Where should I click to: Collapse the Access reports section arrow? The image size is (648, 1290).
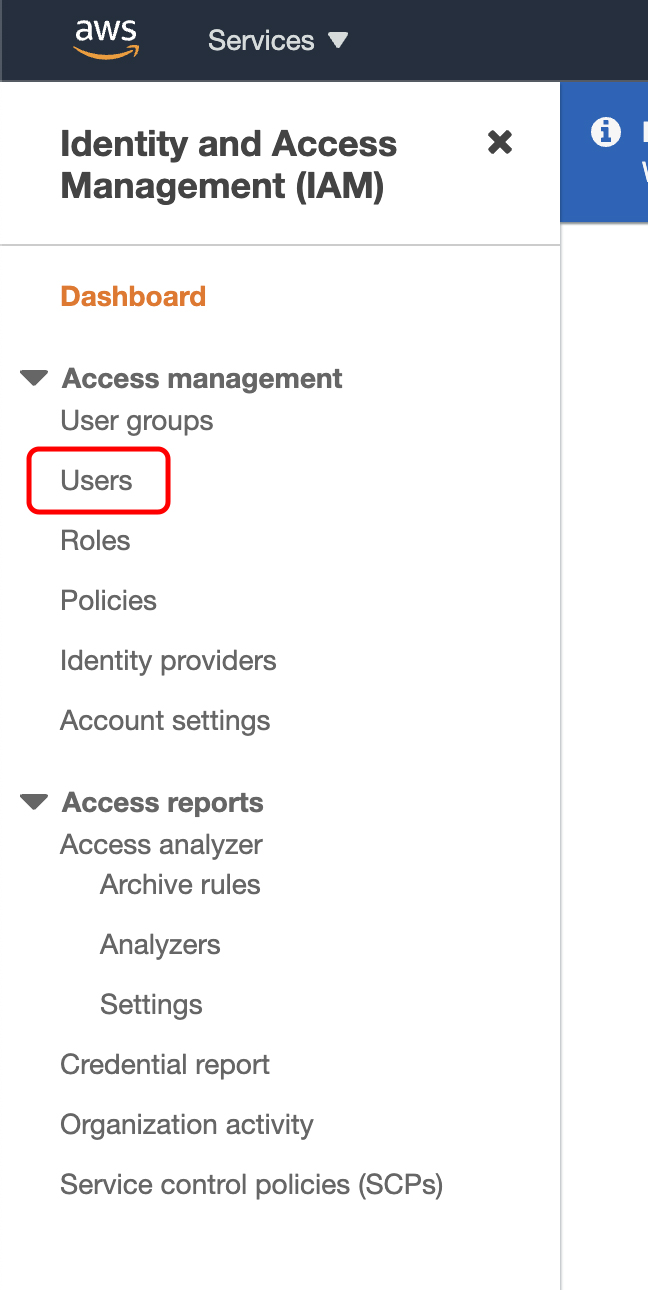(x=34, y=803)
